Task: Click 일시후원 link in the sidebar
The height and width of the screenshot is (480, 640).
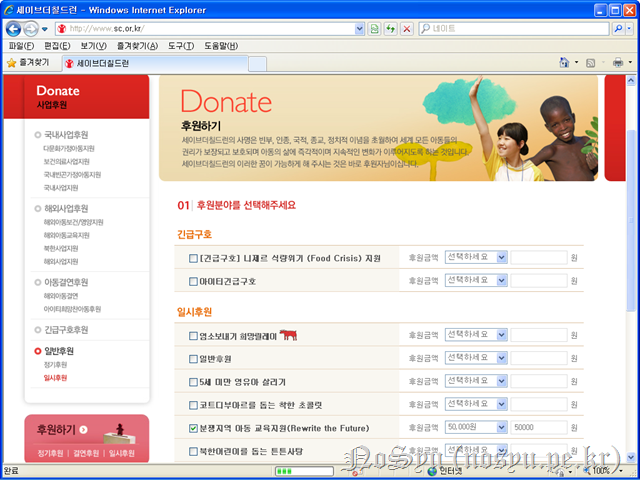Action: coord(55,378)
